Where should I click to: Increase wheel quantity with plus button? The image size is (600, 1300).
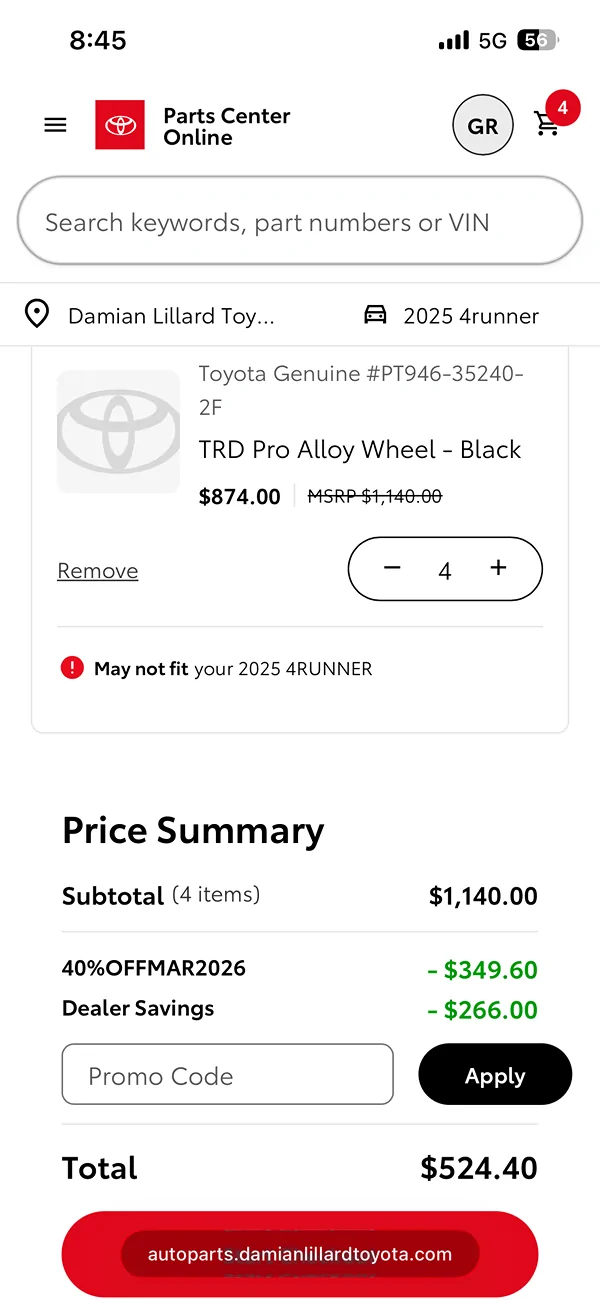click(498, 569)
